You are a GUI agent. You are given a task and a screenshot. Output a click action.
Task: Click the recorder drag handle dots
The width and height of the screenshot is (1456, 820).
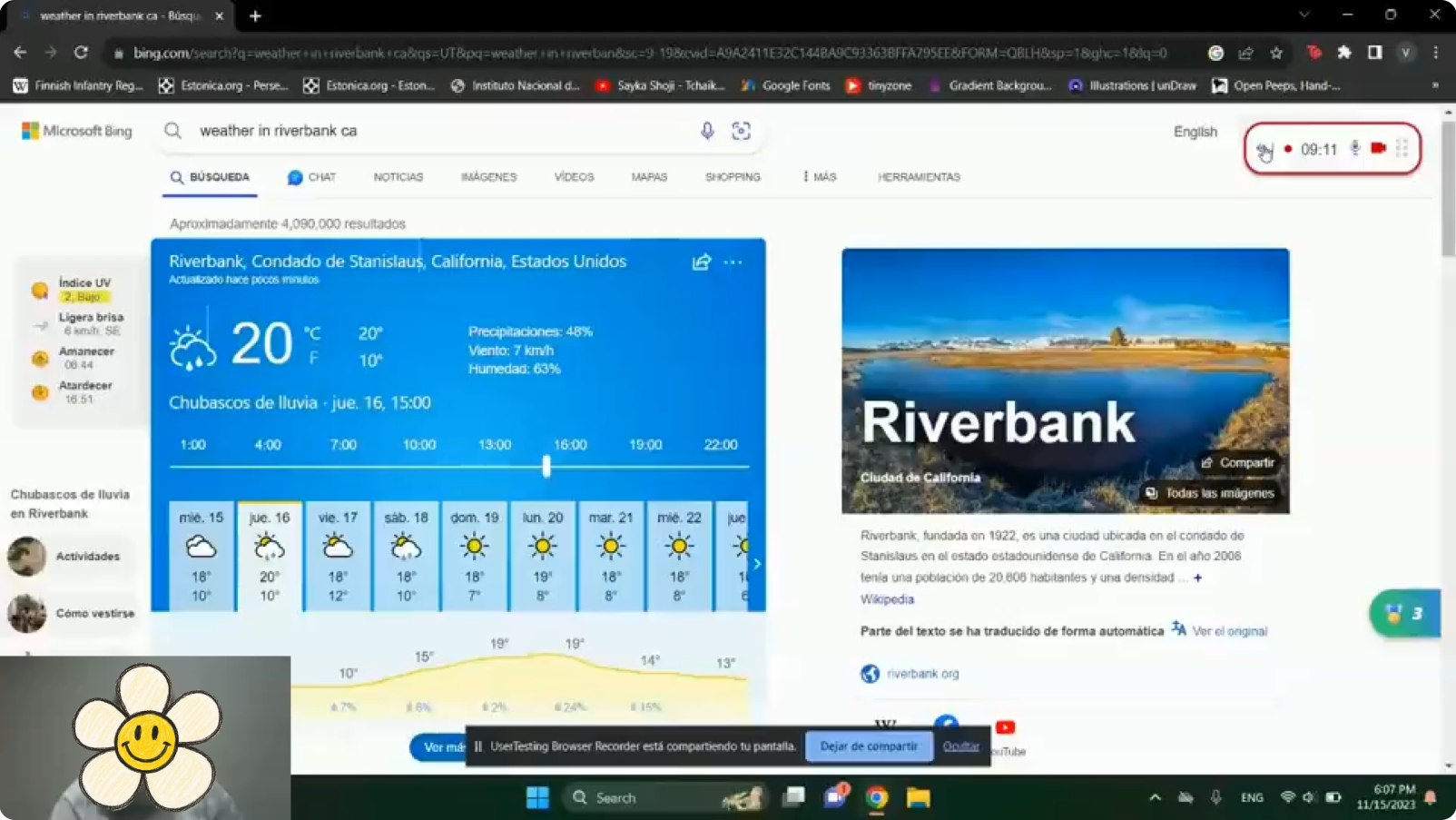click(x=1402, y=148)
